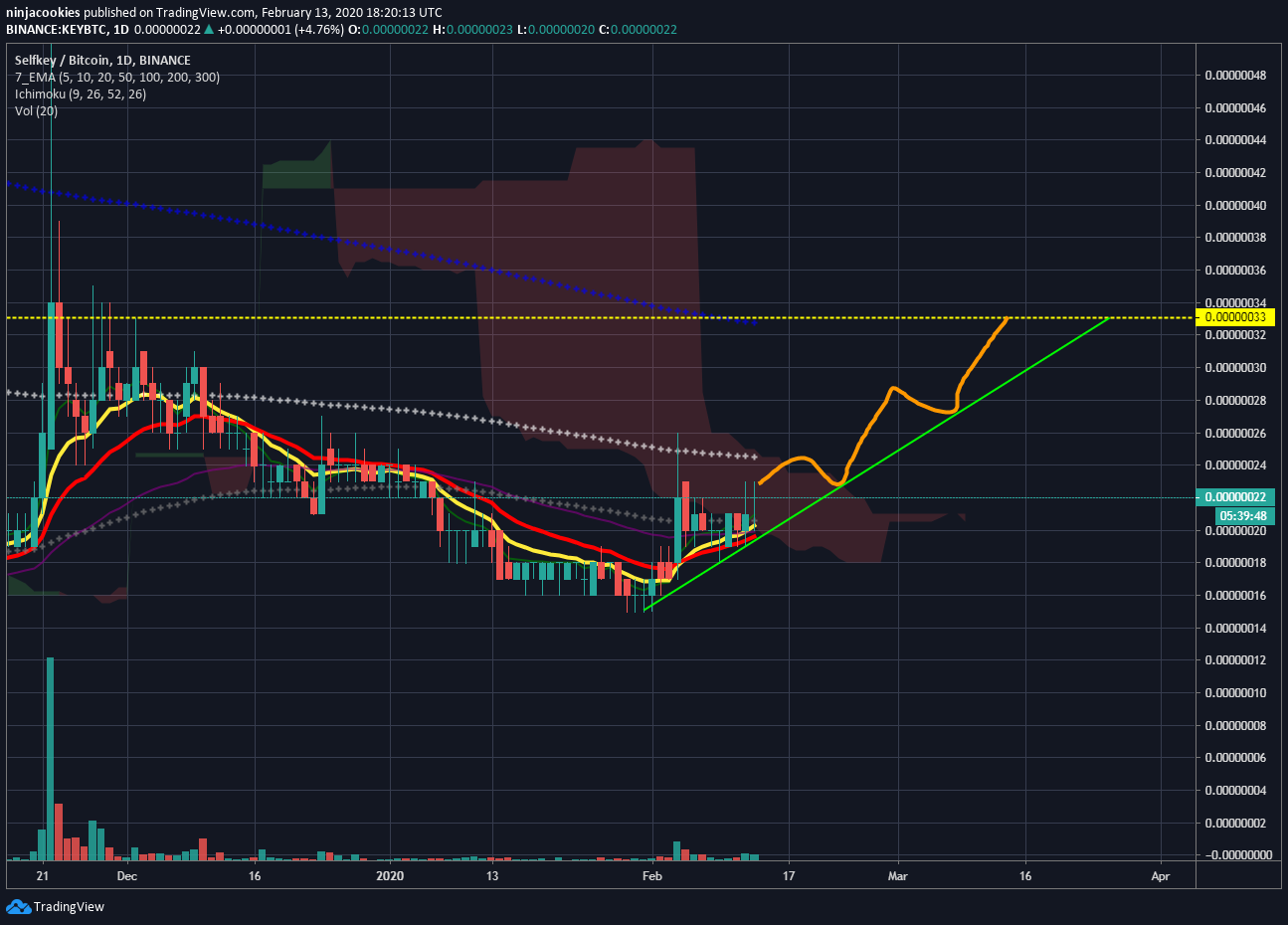The width and height of the screenshot is (1288, 925).
Task: Click the Vol (20) indicator legend
Action: pos(37,111)
